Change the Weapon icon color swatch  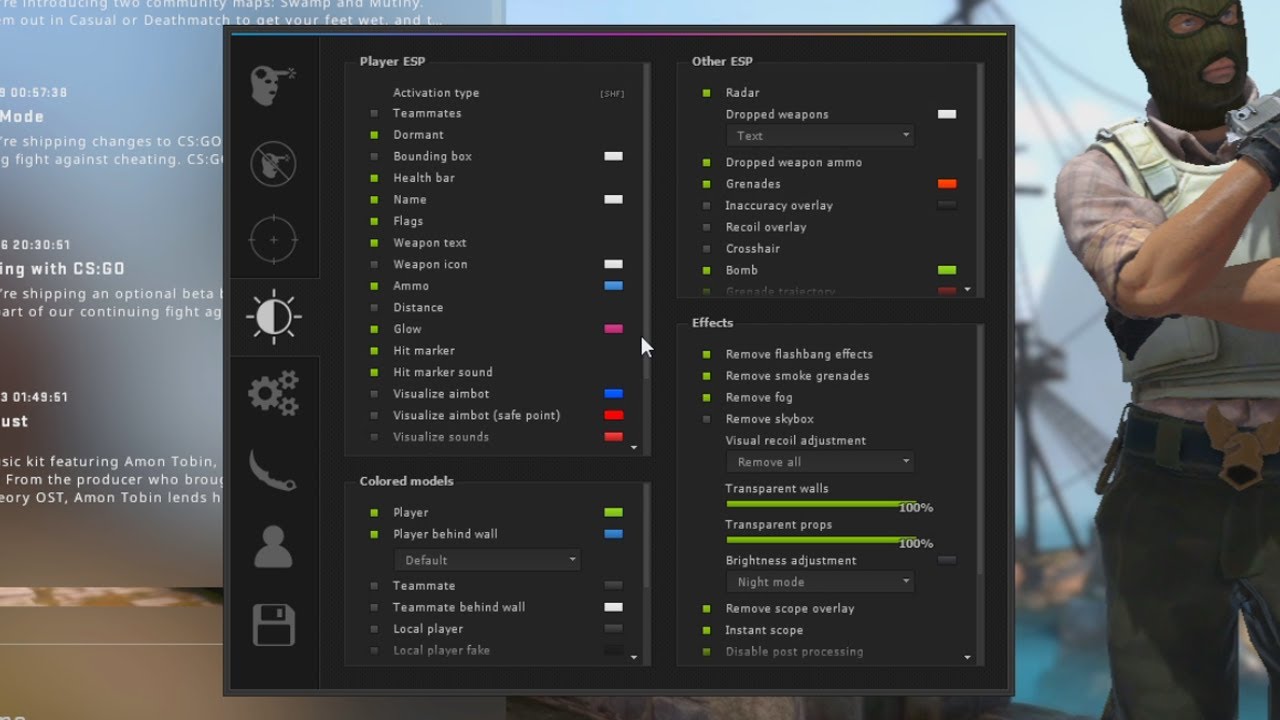tap(614, 265)
